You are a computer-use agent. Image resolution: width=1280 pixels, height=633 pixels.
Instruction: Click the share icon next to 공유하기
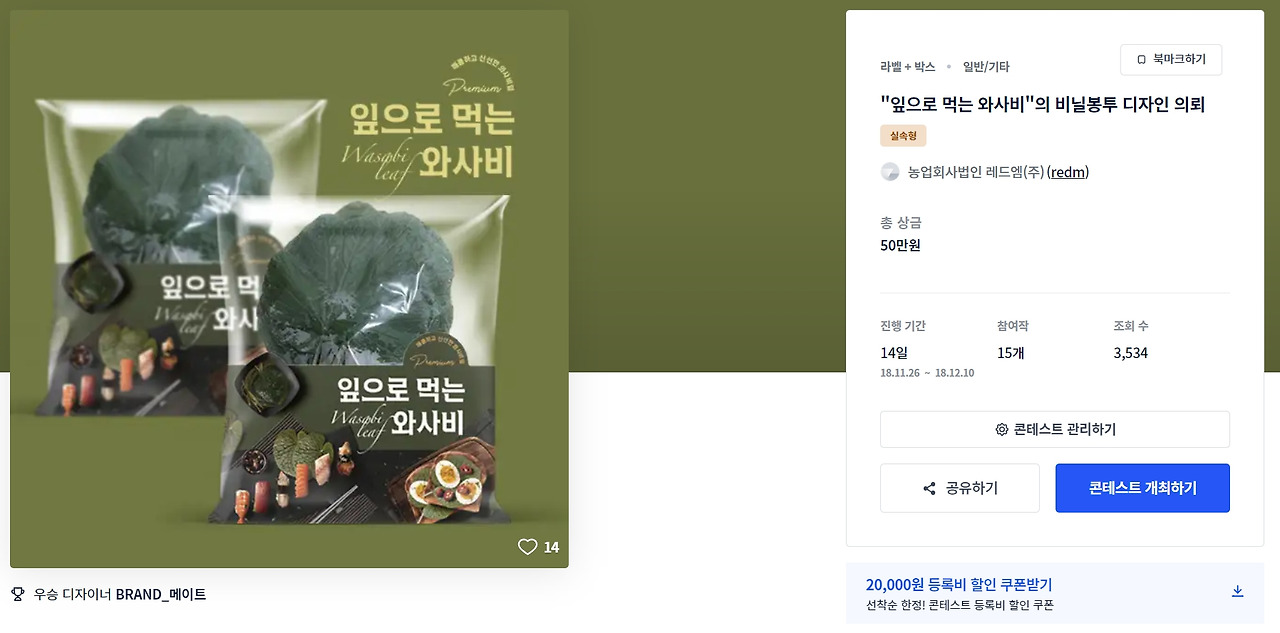click(x=930, y=489)
